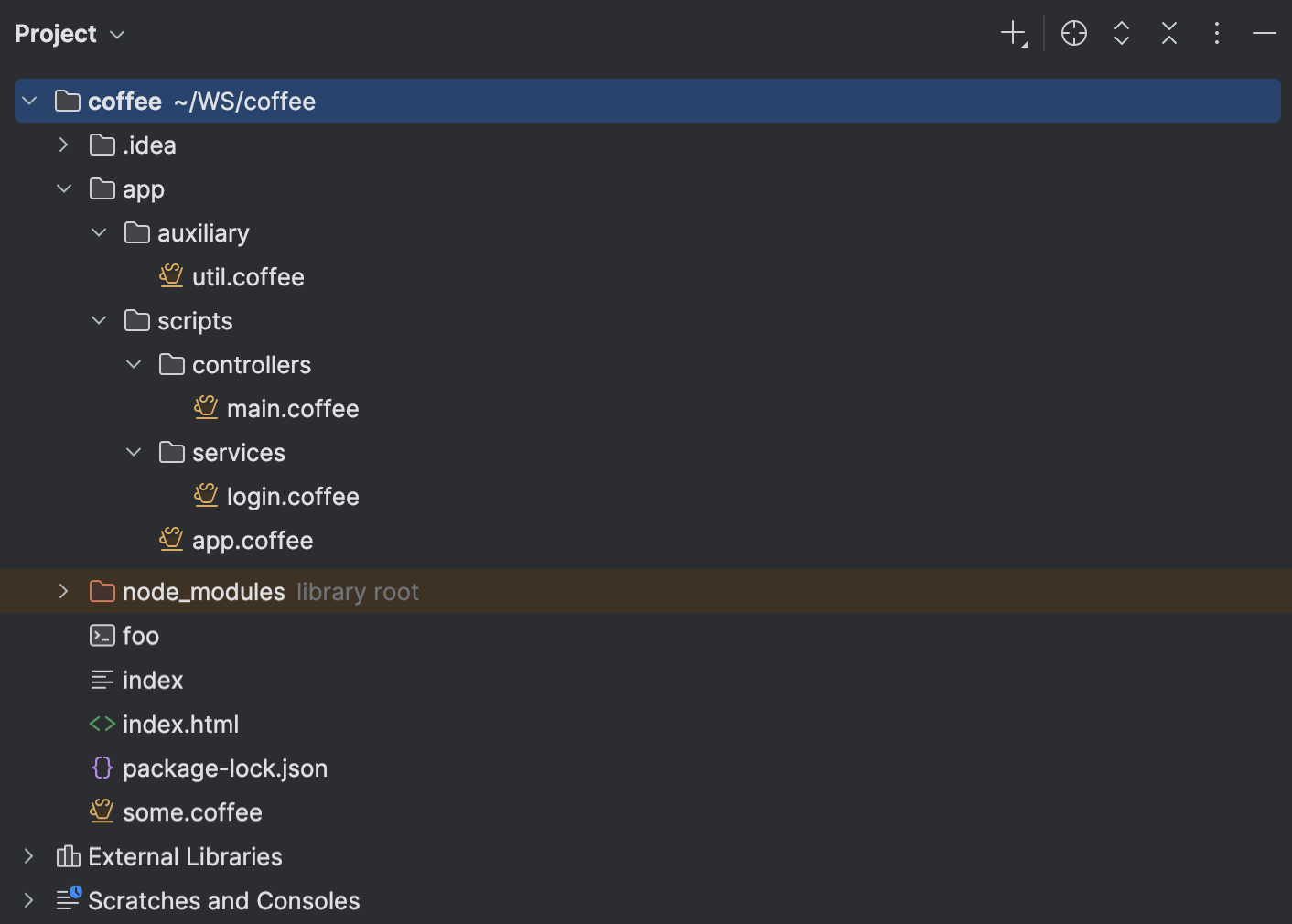The image size is (1292, 924).
Task: Select the package-lock.json file
Action: point(224,768)
